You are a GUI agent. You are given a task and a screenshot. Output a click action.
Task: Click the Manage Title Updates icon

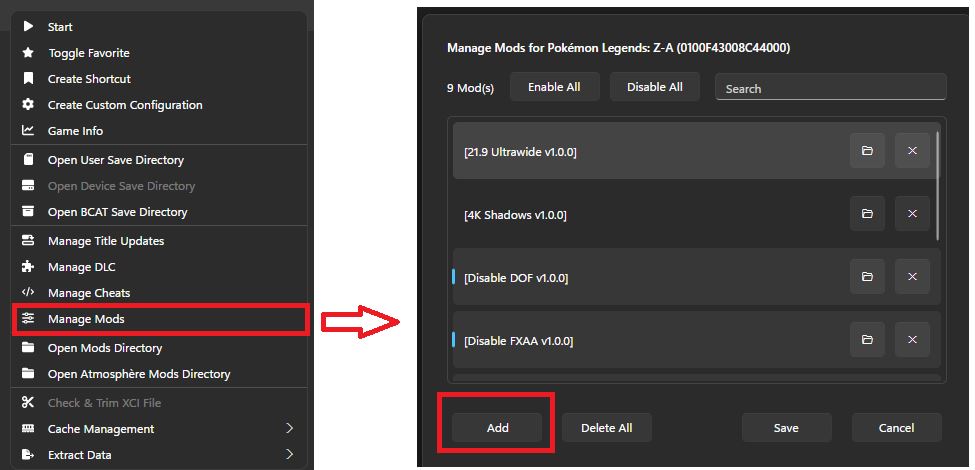[x=28, y=241]
